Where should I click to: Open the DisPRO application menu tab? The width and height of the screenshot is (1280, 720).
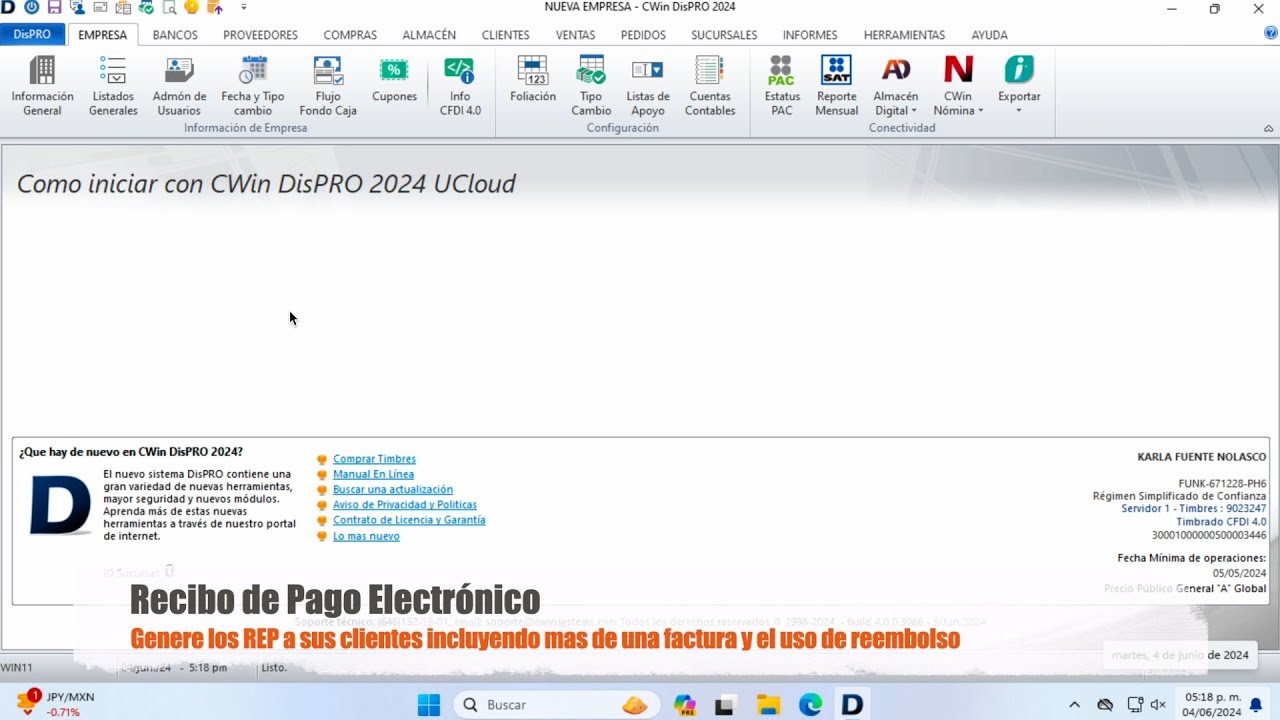point(32,35)
